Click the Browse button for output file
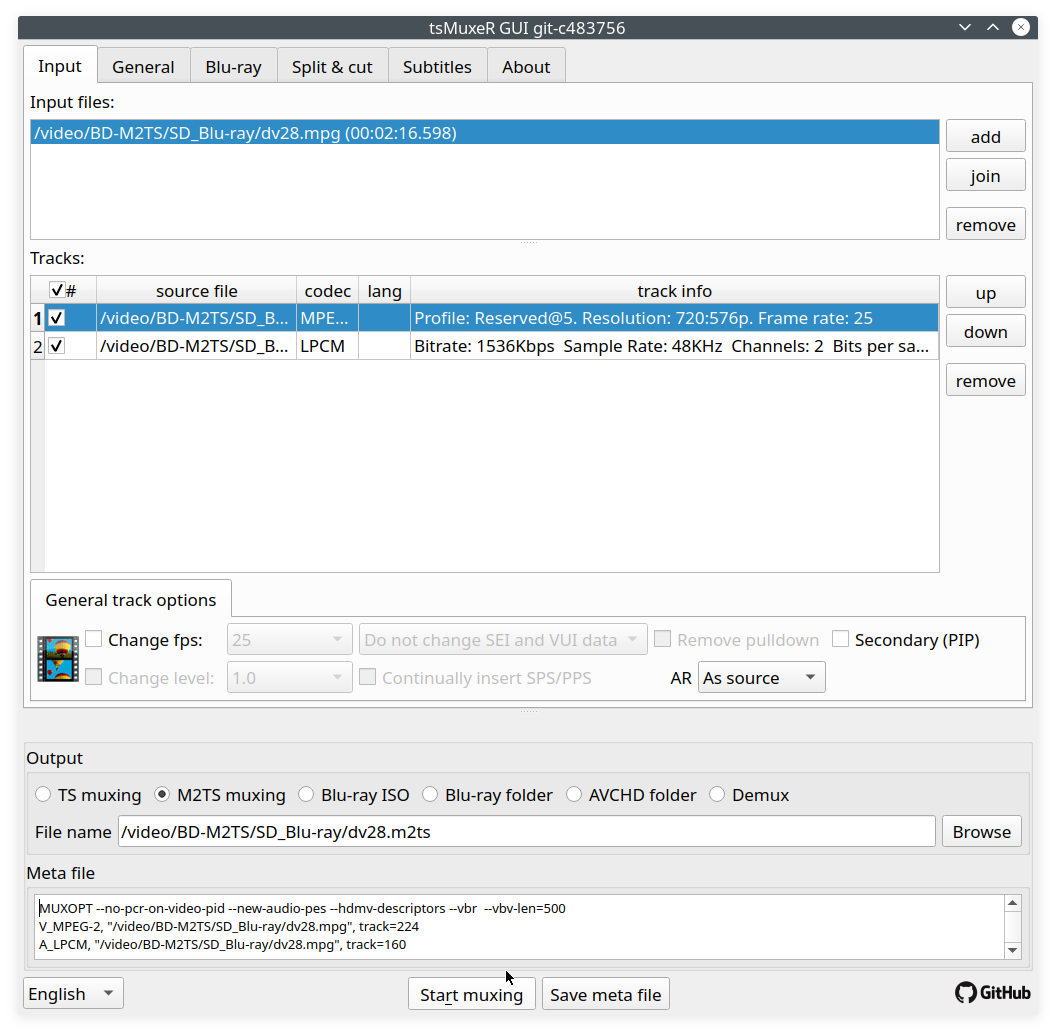 click(981, 832)
